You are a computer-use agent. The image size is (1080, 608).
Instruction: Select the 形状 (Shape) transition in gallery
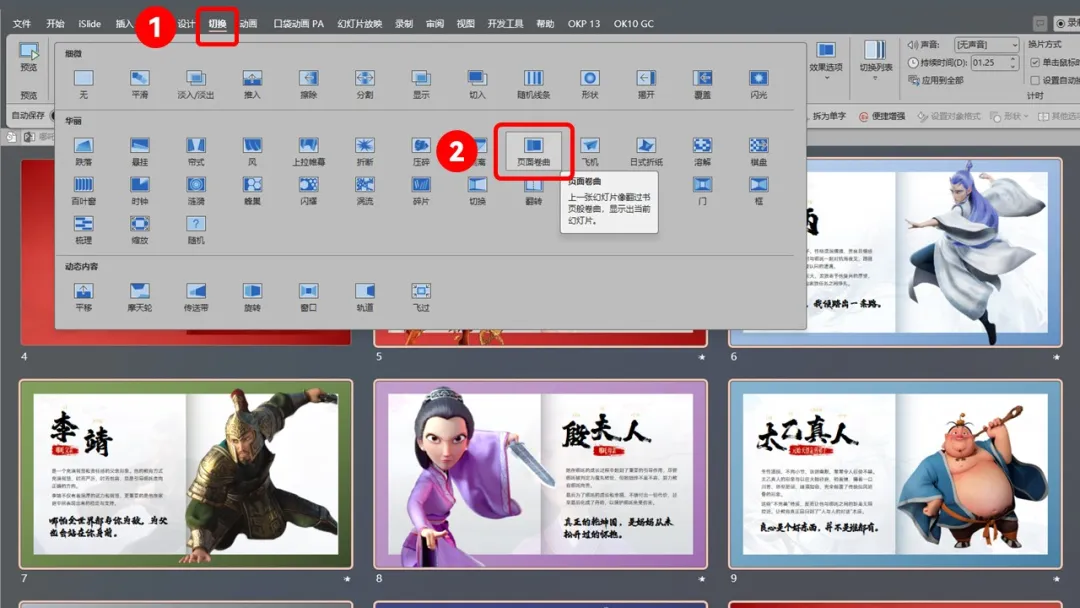(x=590, y=84)
